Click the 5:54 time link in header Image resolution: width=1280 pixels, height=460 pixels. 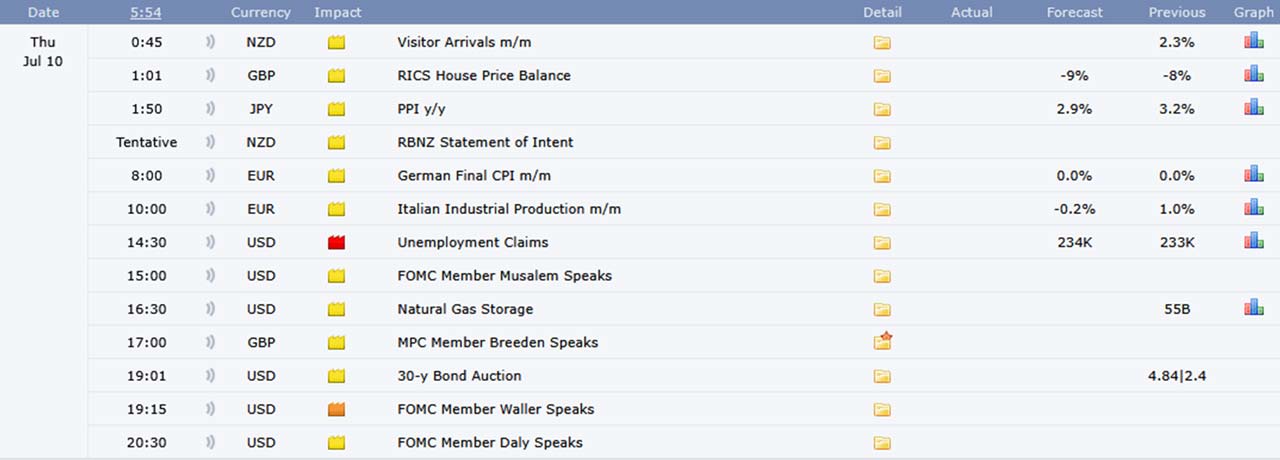[146, 12]
